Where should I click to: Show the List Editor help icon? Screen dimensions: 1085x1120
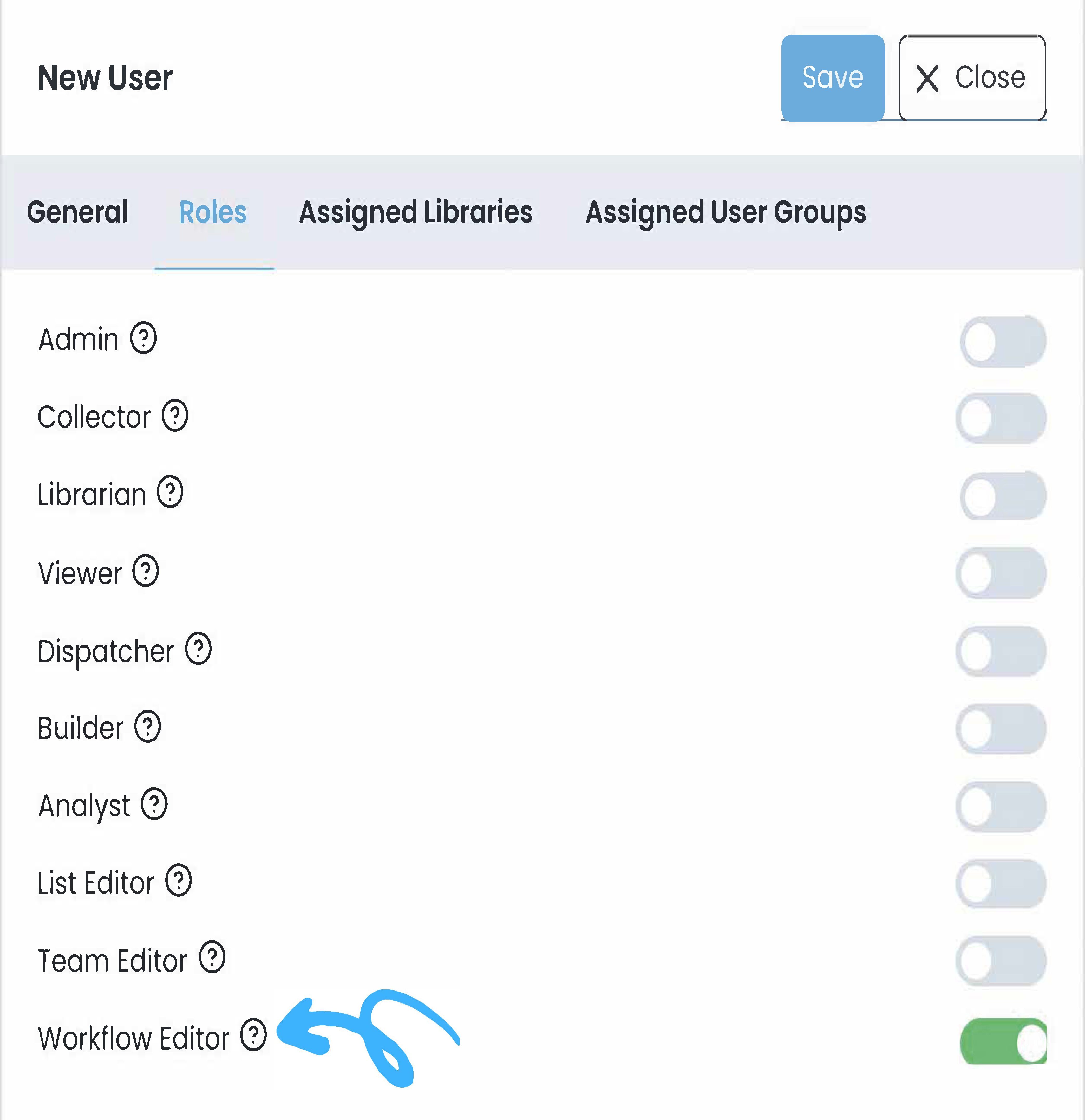point(179,881)
